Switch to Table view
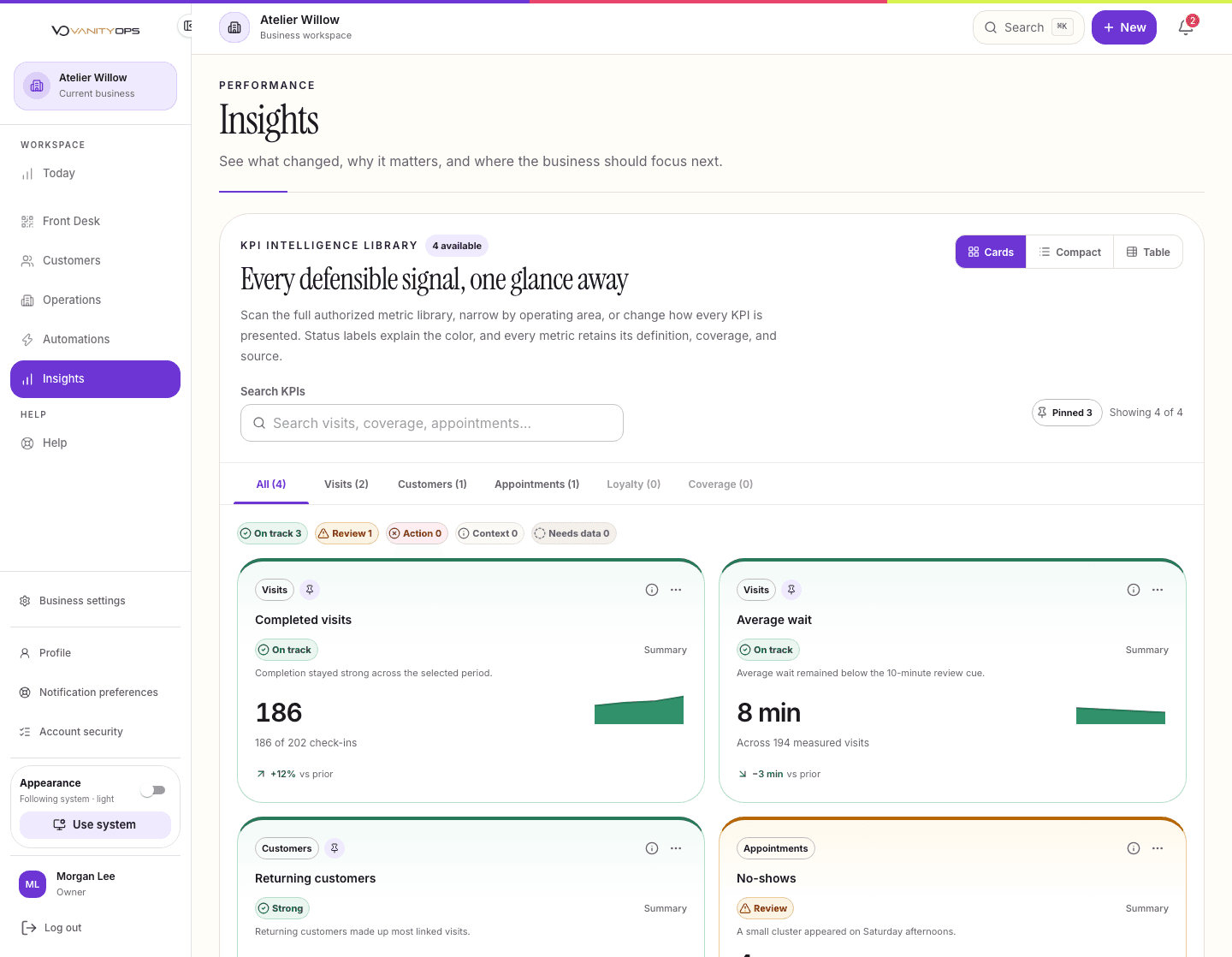Viewport: 1232px width, 957px height. (1148, 252)
